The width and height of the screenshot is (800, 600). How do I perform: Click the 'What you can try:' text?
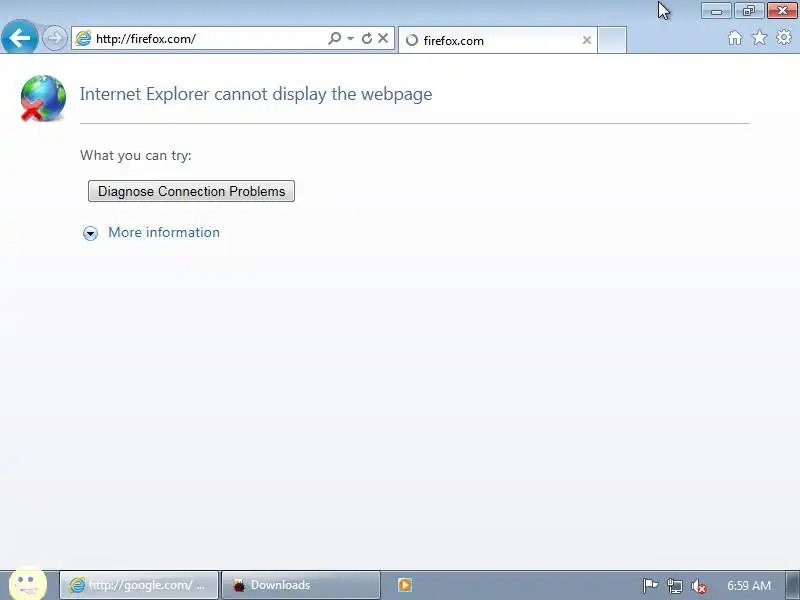136,155
